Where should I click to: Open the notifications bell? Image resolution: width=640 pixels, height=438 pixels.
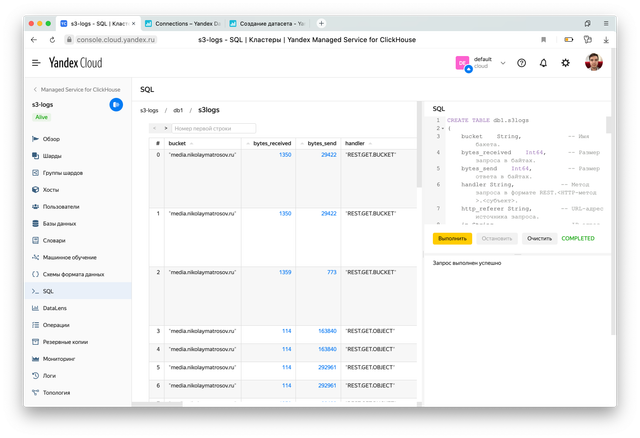(543, 62)
